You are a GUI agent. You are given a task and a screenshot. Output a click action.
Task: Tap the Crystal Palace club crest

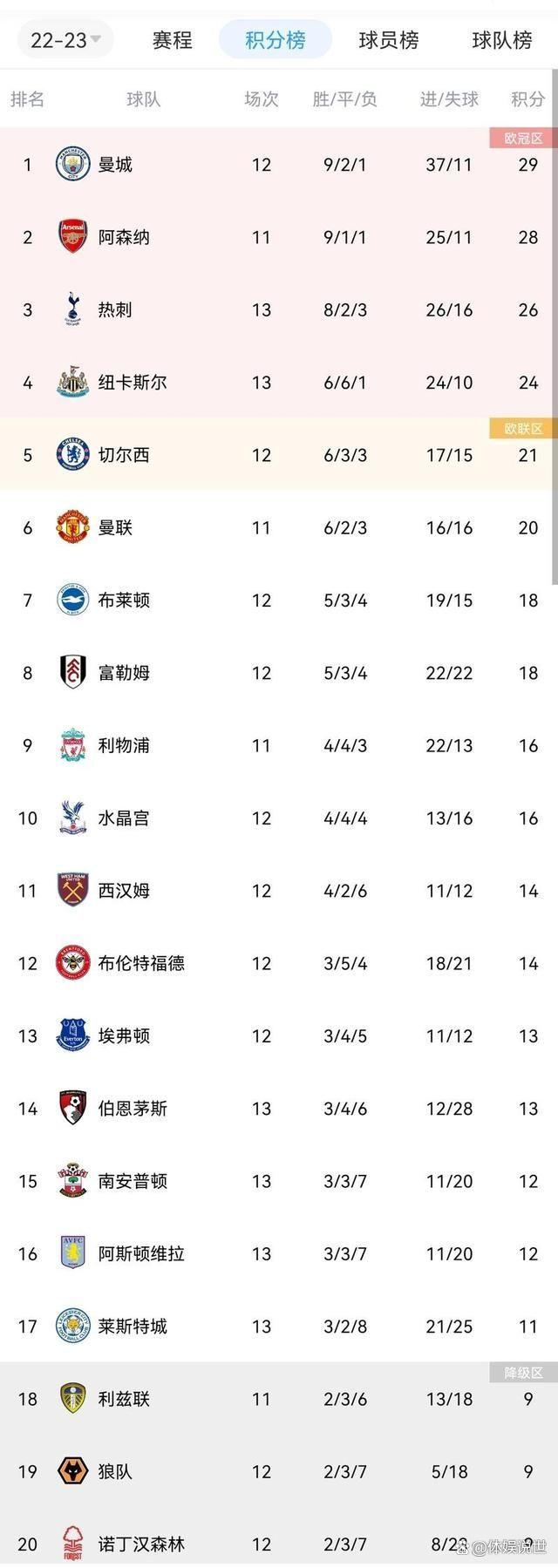click(73, 818)
